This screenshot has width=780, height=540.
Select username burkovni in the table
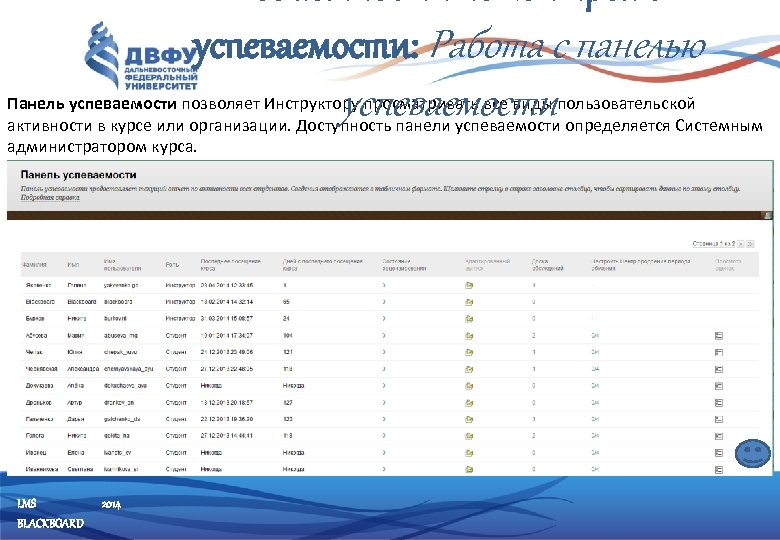pos(115,319)
